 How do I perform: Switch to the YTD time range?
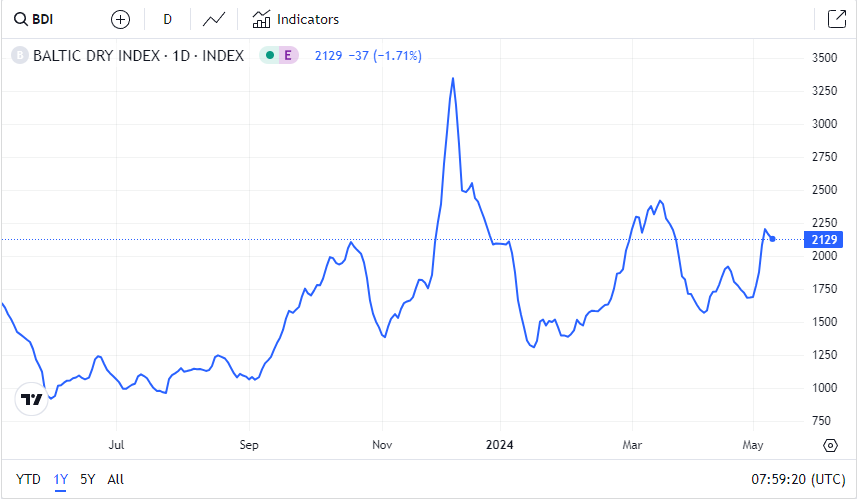click(x=29, y=479)
